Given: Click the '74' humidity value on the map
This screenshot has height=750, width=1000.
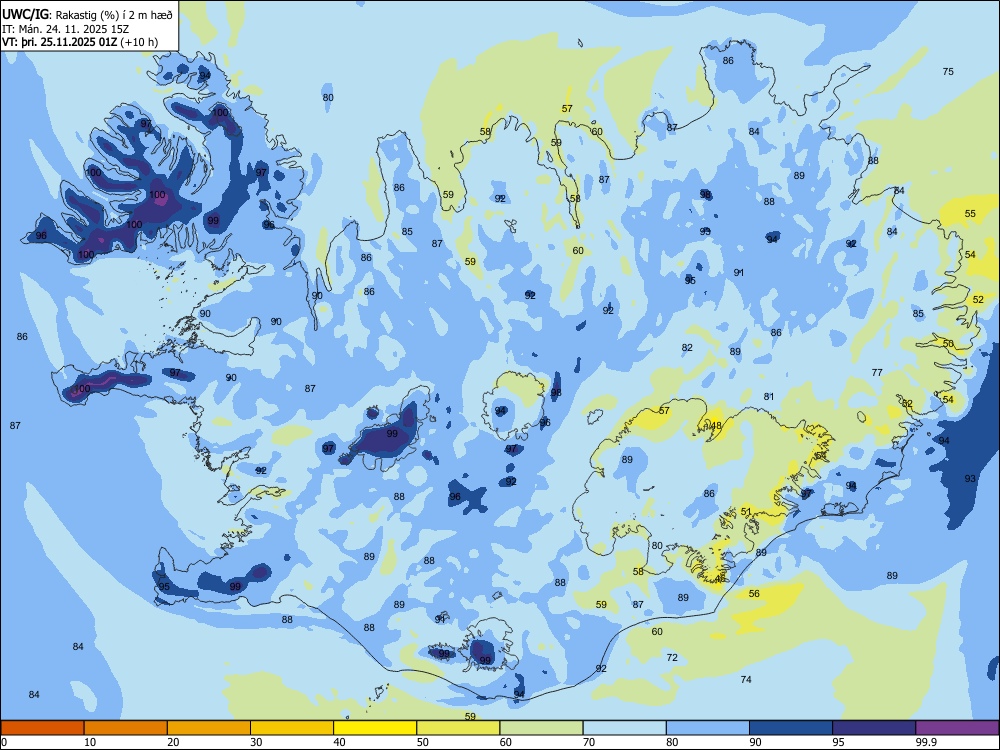Looking at the screenshot, I should pyautogui.click(x=746, y=680).
